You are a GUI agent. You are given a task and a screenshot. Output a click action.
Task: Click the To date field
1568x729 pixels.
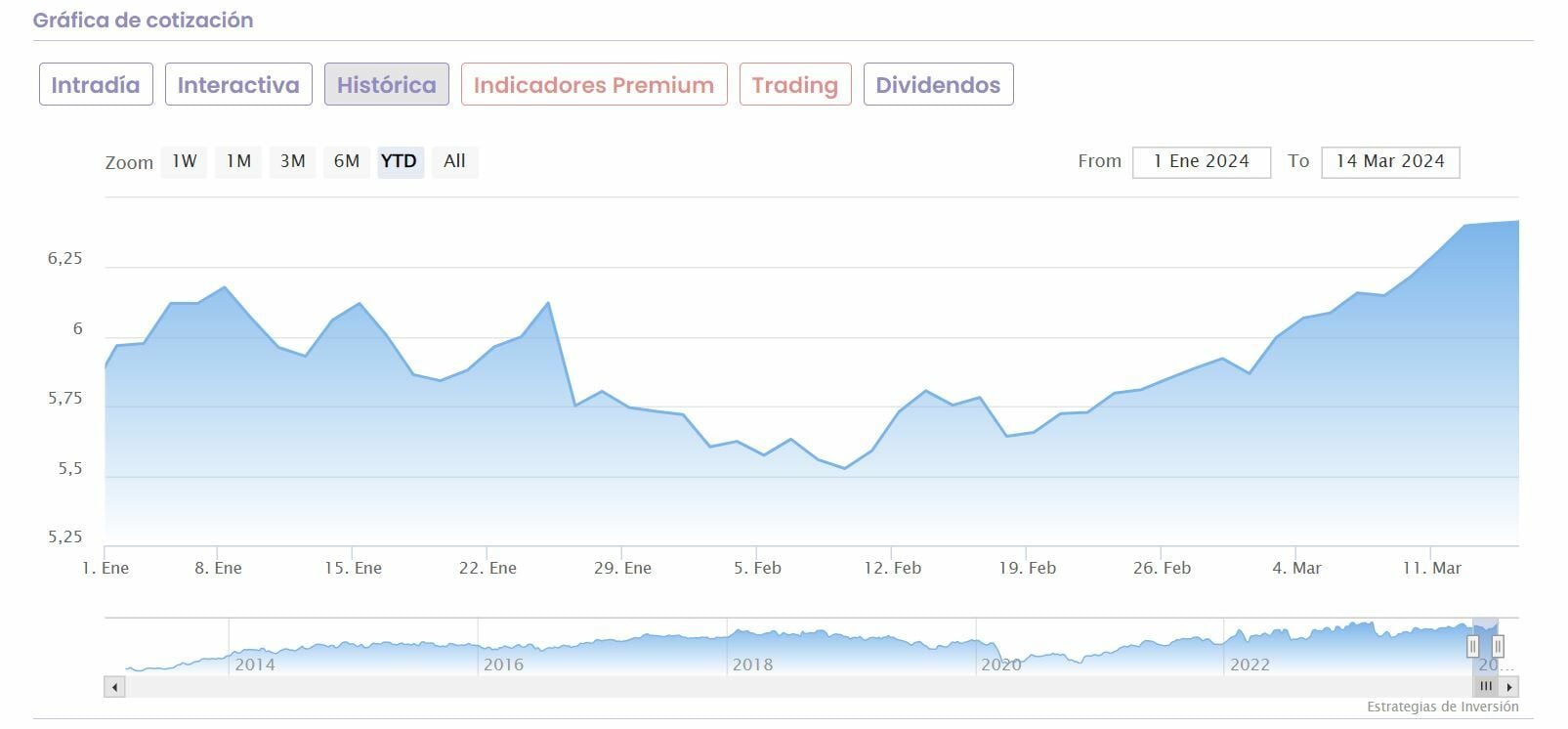tap(1389, 162)
